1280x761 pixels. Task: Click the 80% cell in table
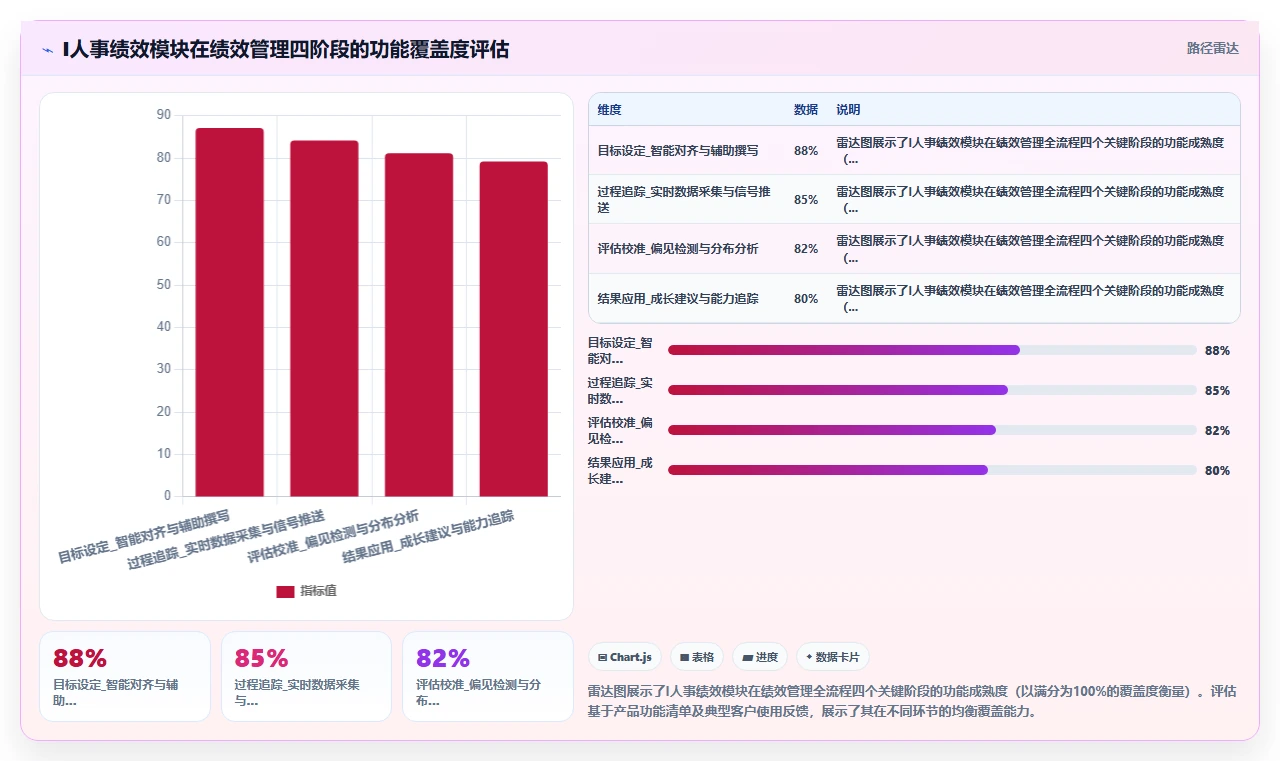pyautogui.click(x=806, y=299)
